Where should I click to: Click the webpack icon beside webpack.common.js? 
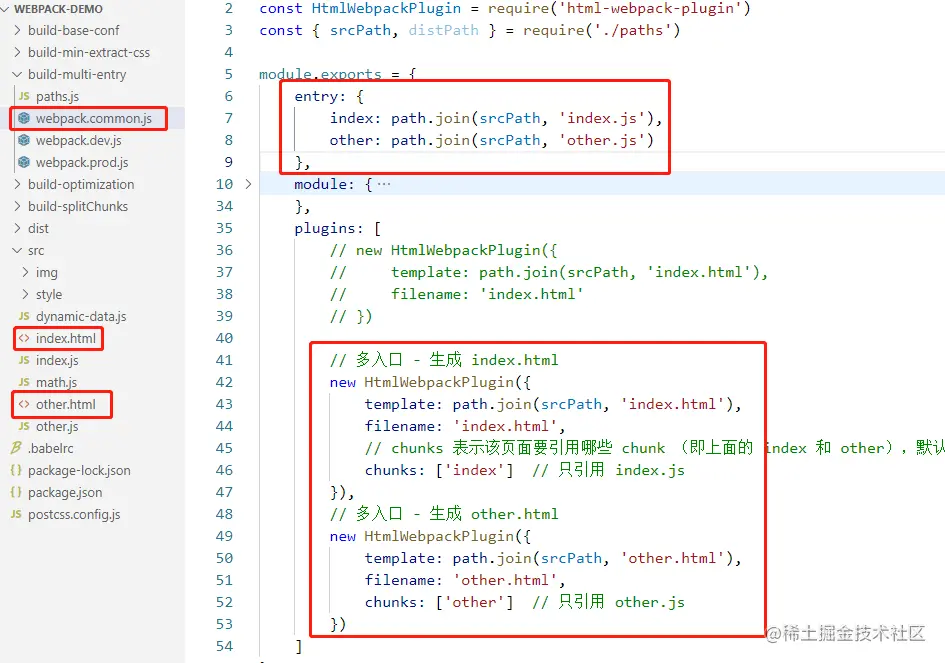click(24, 118)
